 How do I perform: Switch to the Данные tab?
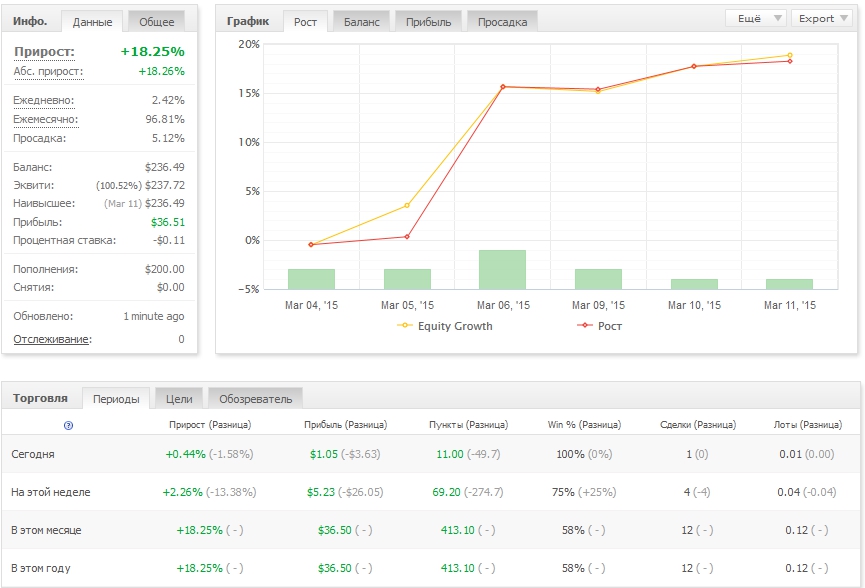(x=92, y=22)
